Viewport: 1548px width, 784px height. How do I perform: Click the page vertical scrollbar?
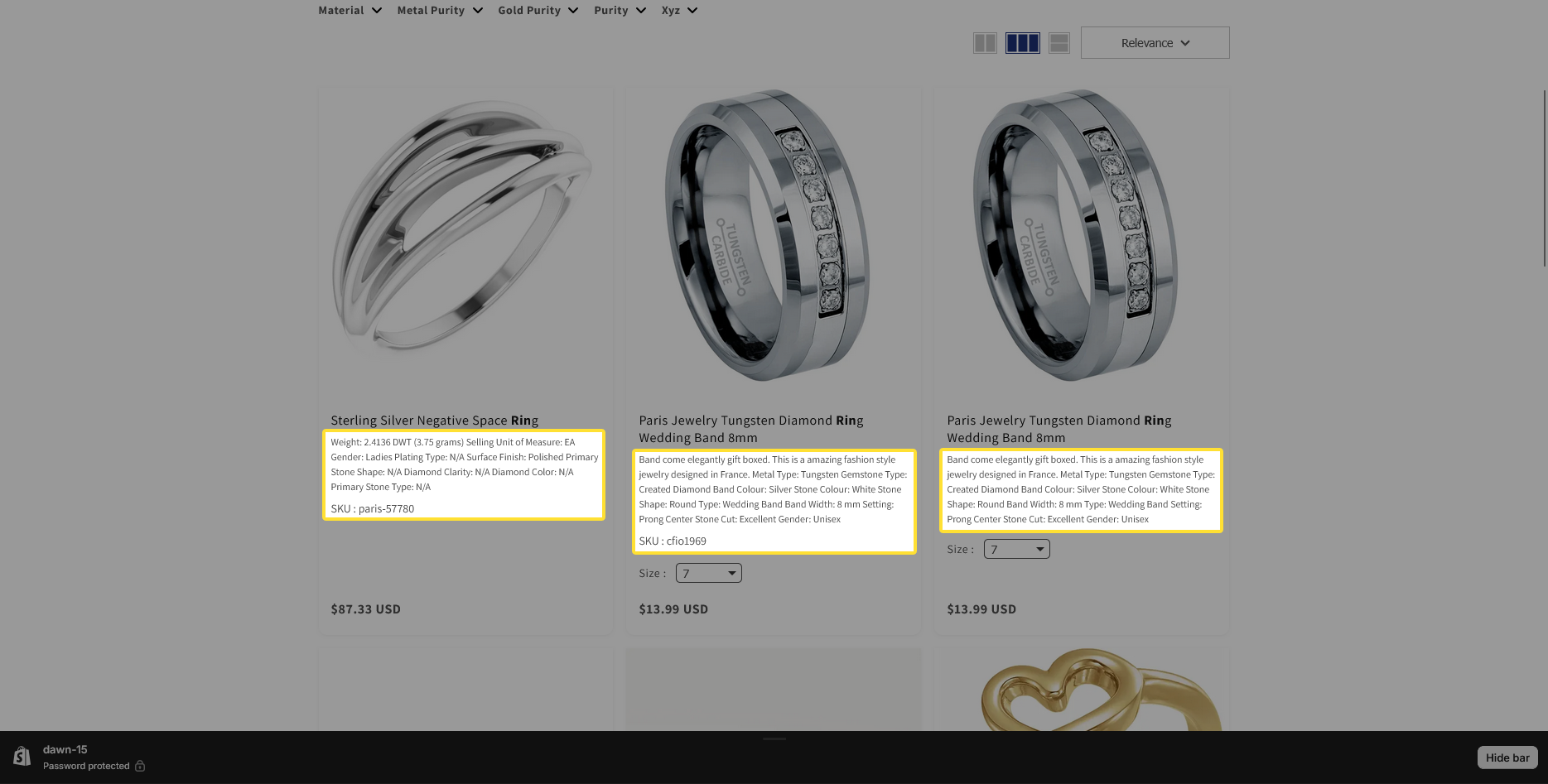[x=1544, y=178]
